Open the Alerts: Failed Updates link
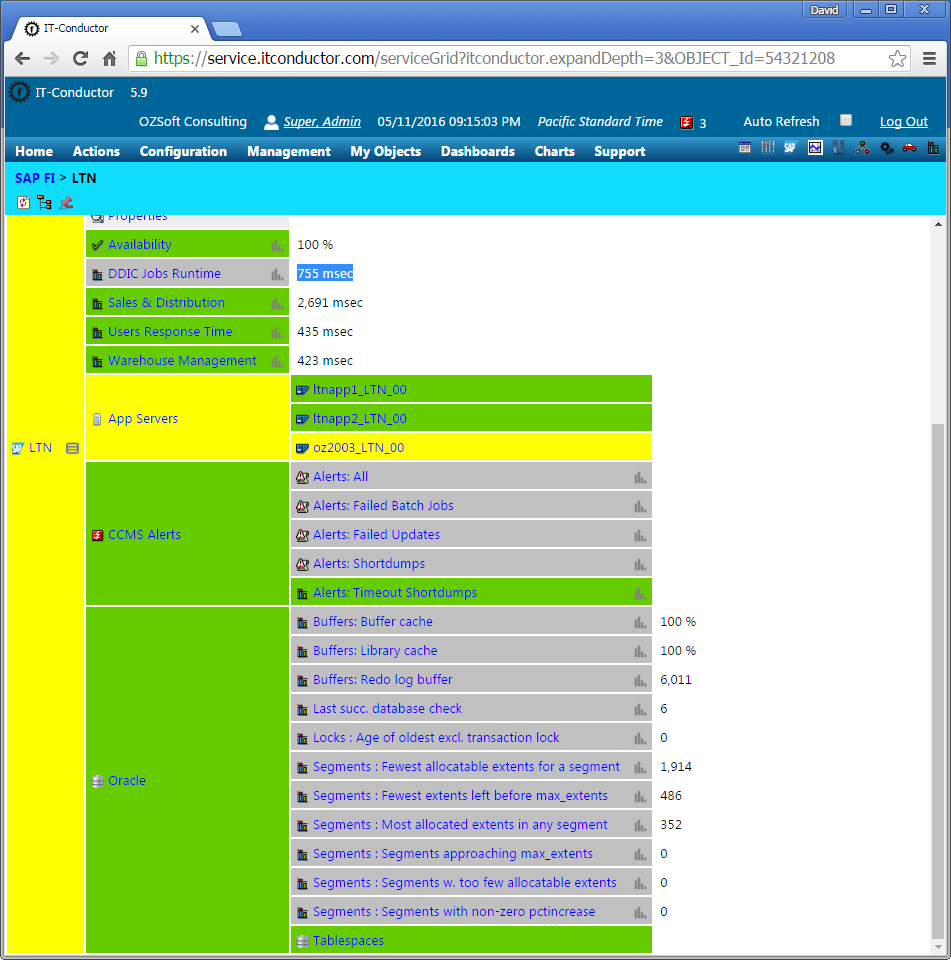This screenshot has height=960, width=951. (377, 535)
